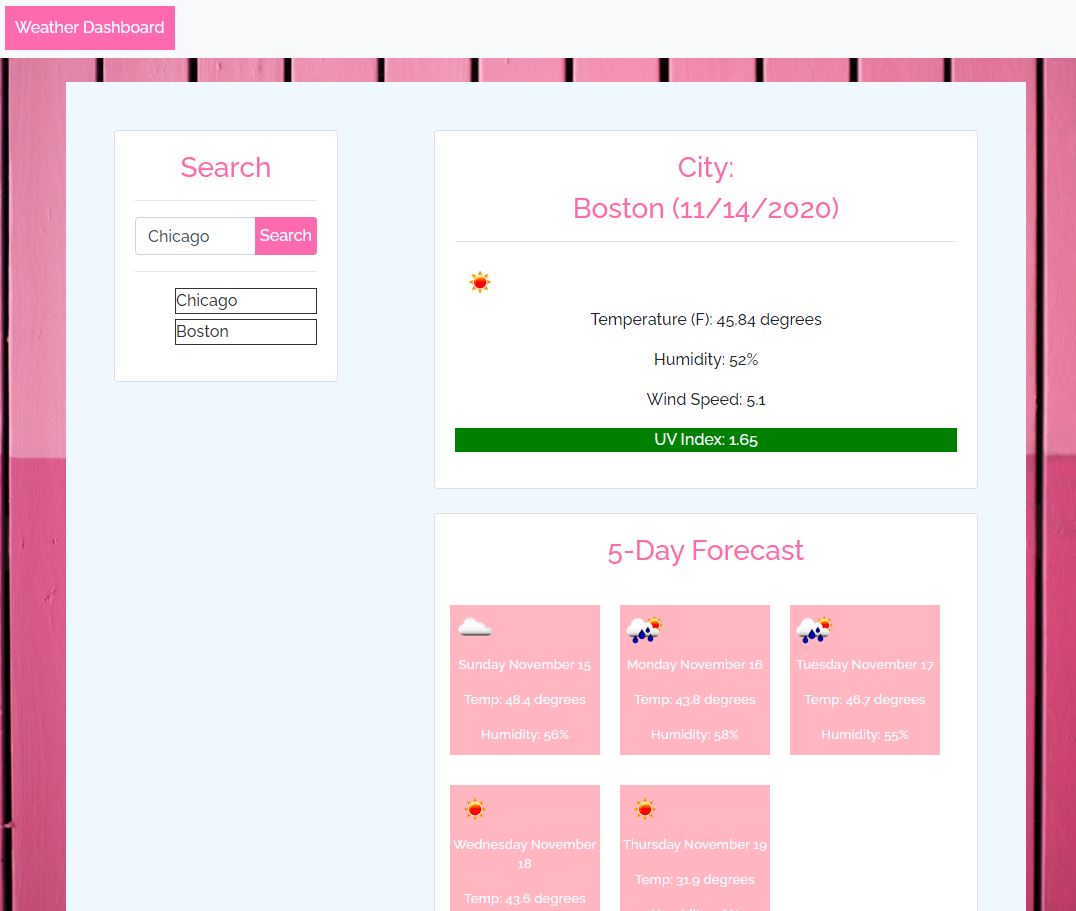Click the sunny weather icon for Boston
Viewport: 1076px width, 911px height.
pyautogui.click(x=480, y=283)
